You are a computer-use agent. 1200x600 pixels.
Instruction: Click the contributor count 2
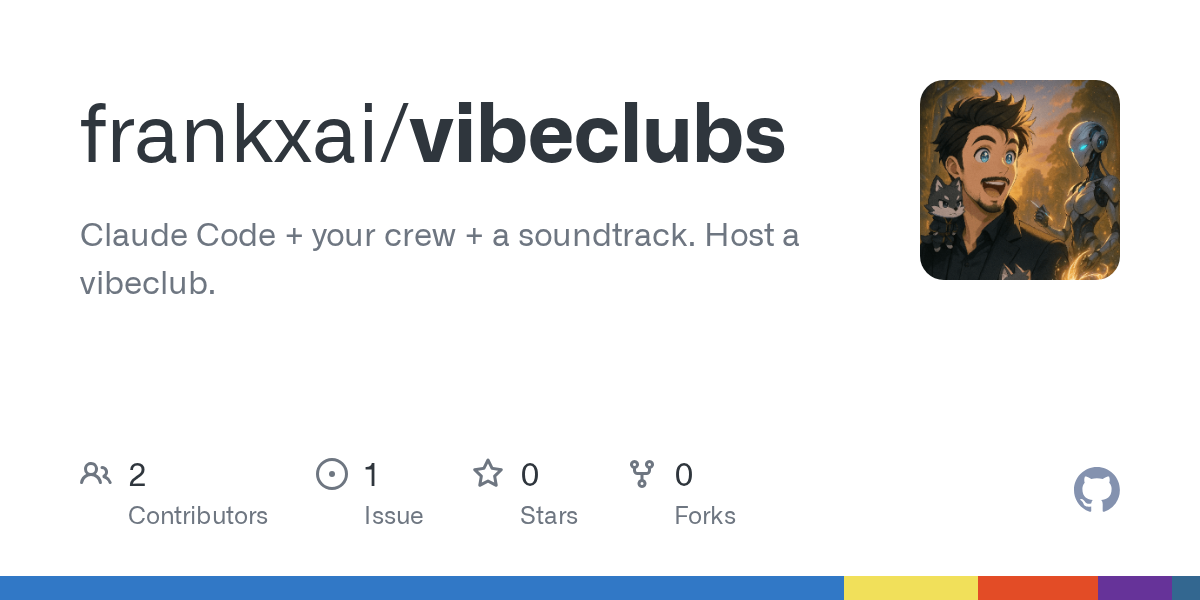tap(137, 475)
